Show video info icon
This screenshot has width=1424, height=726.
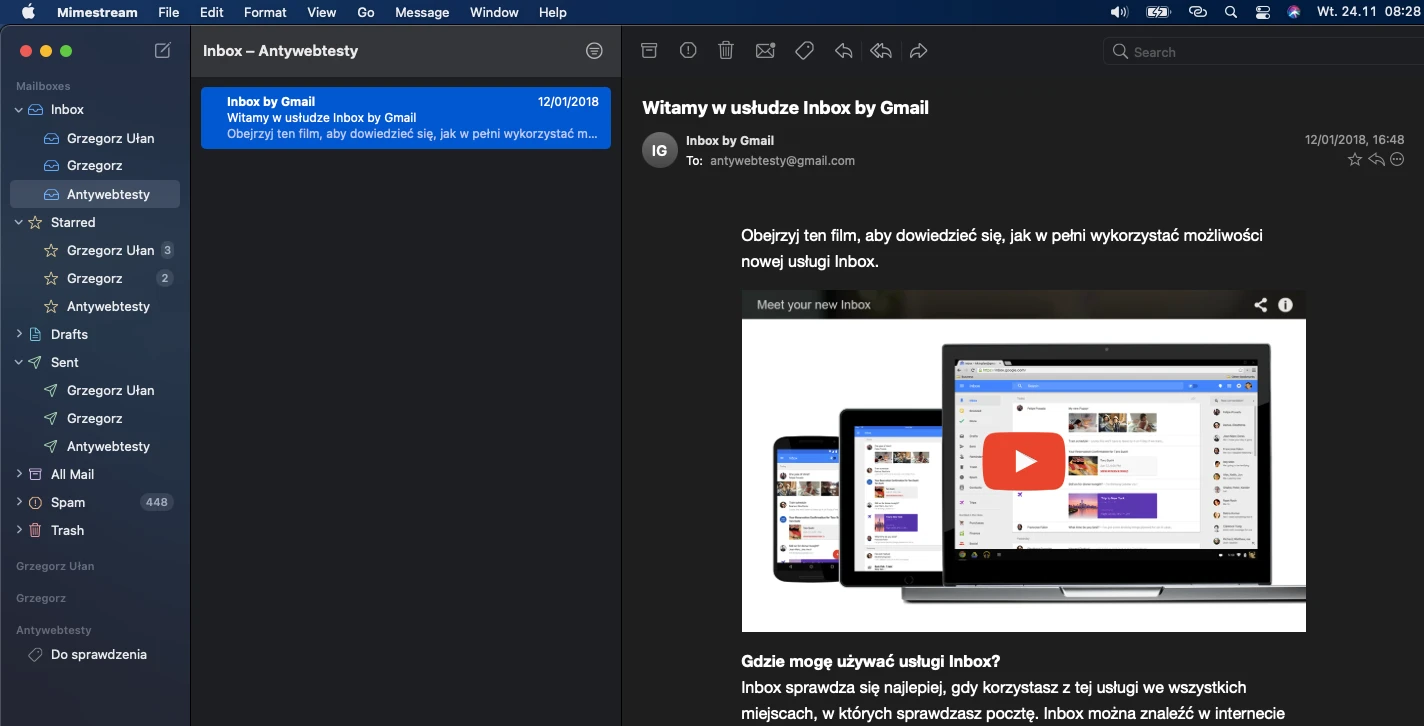(x=1285, y=305)
